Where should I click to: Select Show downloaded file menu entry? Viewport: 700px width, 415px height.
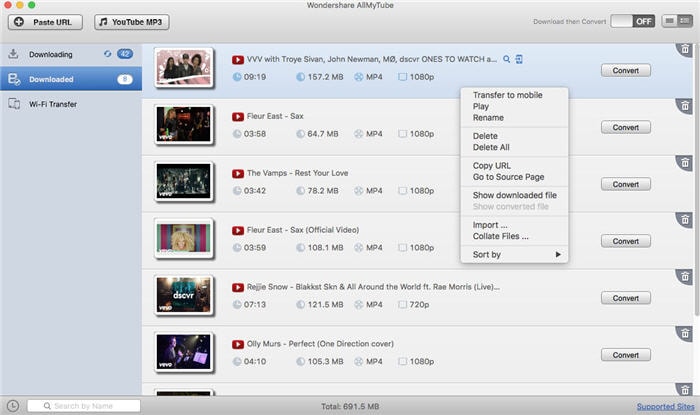[x=515, y=195]
